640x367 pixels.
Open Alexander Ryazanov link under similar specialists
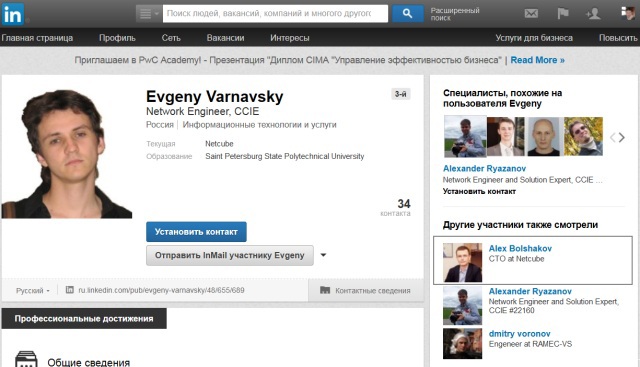tap(484, 169)
